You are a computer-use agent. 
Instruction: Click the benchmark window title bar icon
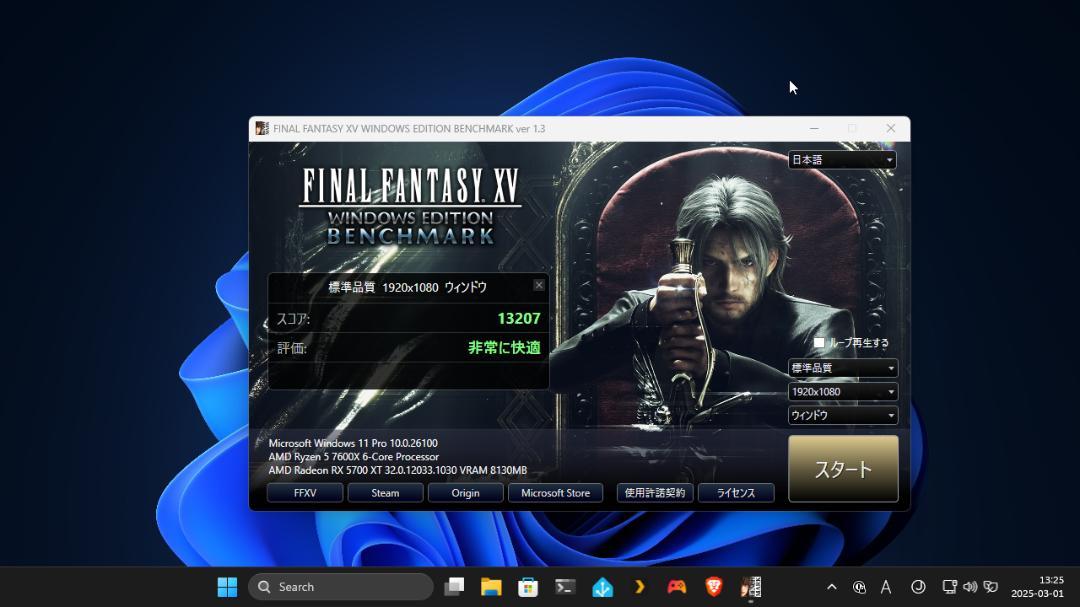[x=262, y=128]
